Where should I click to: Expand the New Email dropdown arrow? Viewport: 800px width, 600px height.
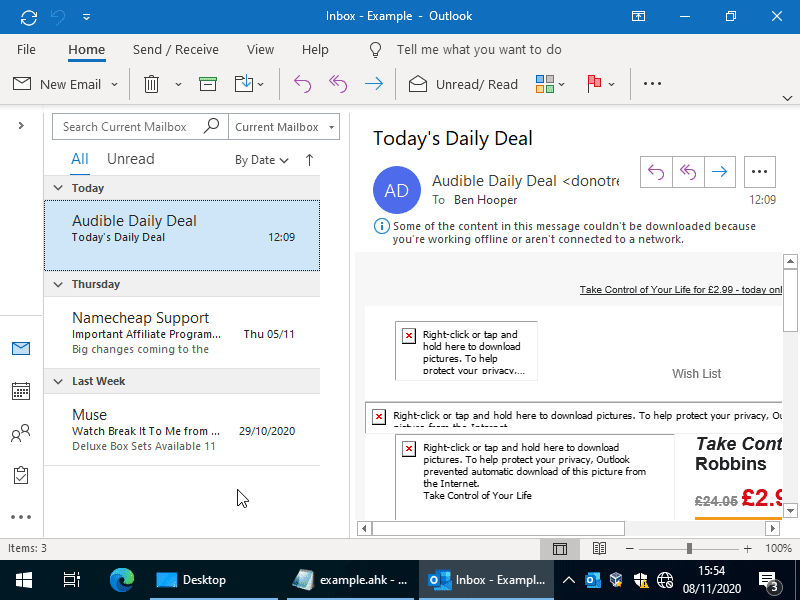pos(114,84)
